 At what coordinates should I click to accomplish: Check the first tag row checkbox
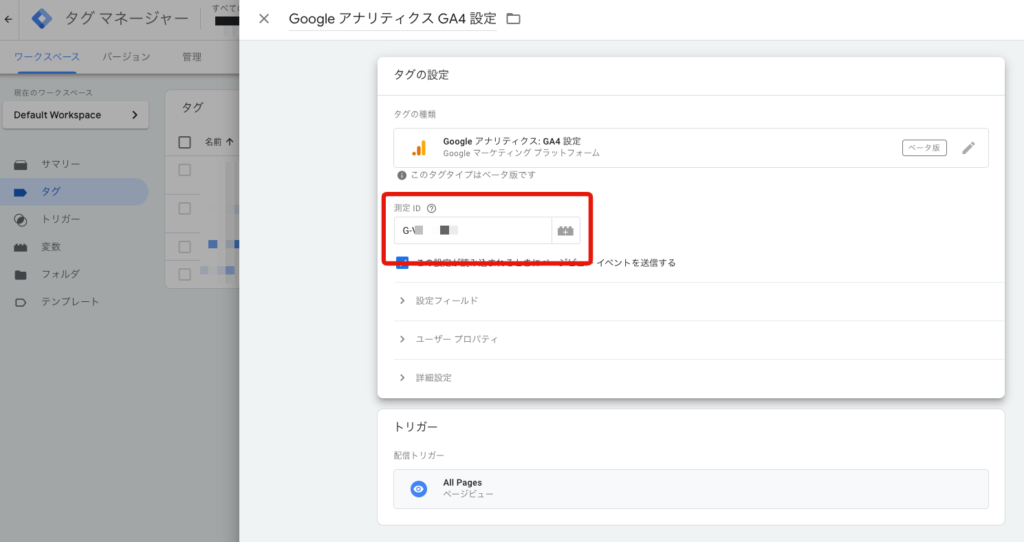coord(185,170)
